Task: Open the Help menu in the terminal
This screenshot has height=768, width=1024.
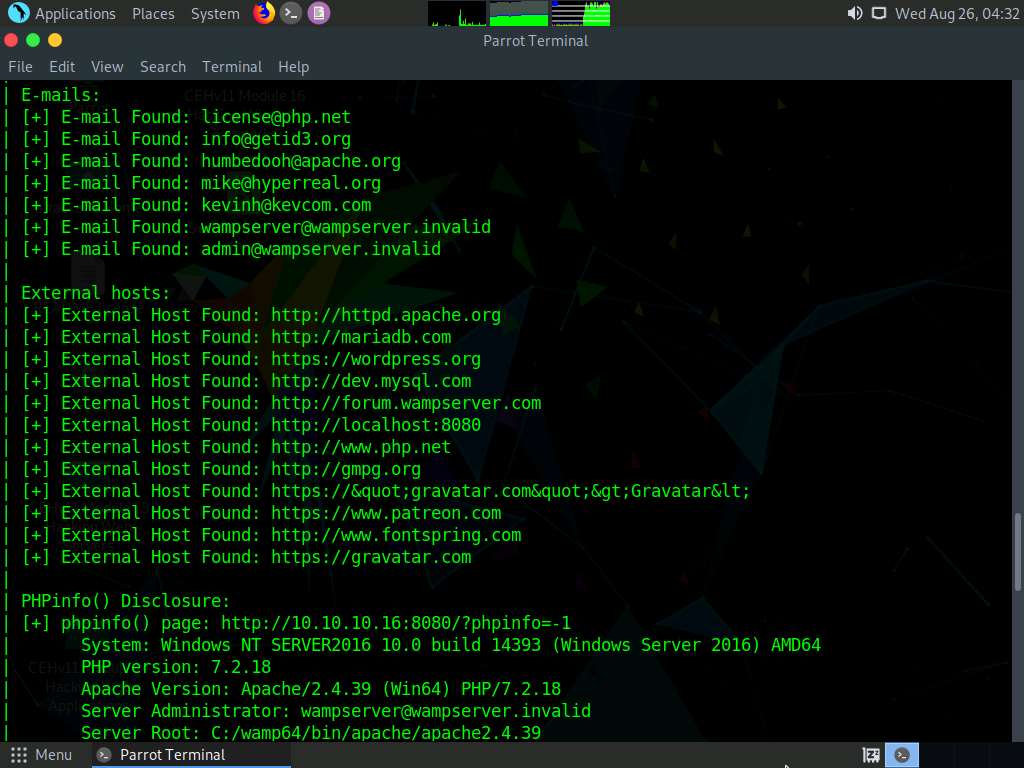Action: tap(293, 67)
